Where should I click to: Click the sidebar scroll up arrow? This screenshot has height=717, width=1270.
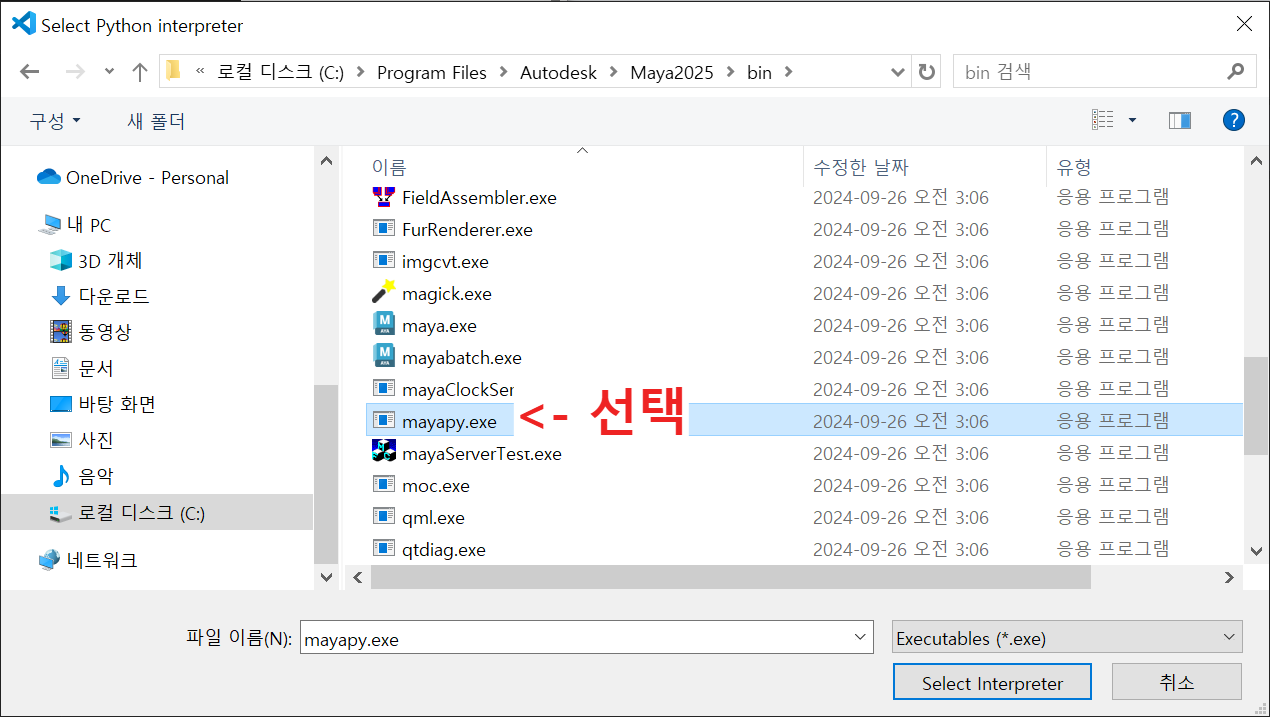coord(326,160)
